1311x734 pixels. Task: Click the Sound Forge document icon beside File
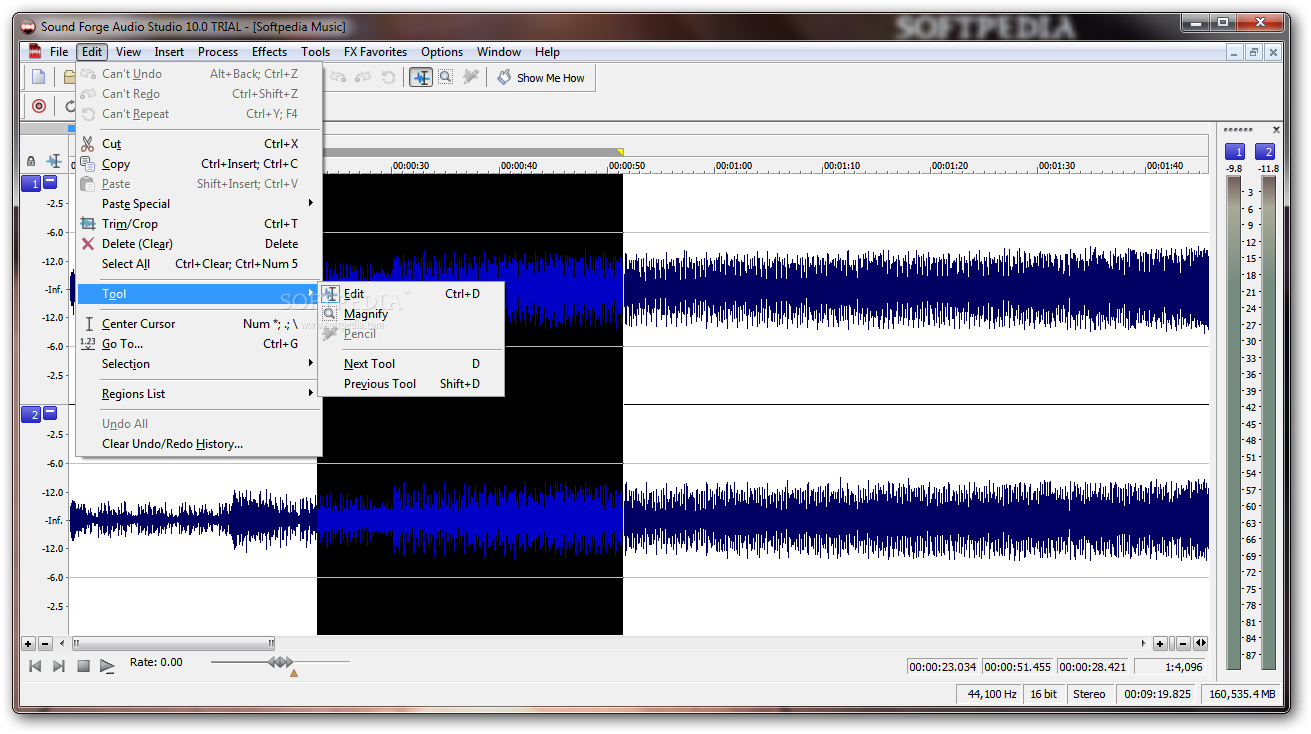click(x=35, y=52)
